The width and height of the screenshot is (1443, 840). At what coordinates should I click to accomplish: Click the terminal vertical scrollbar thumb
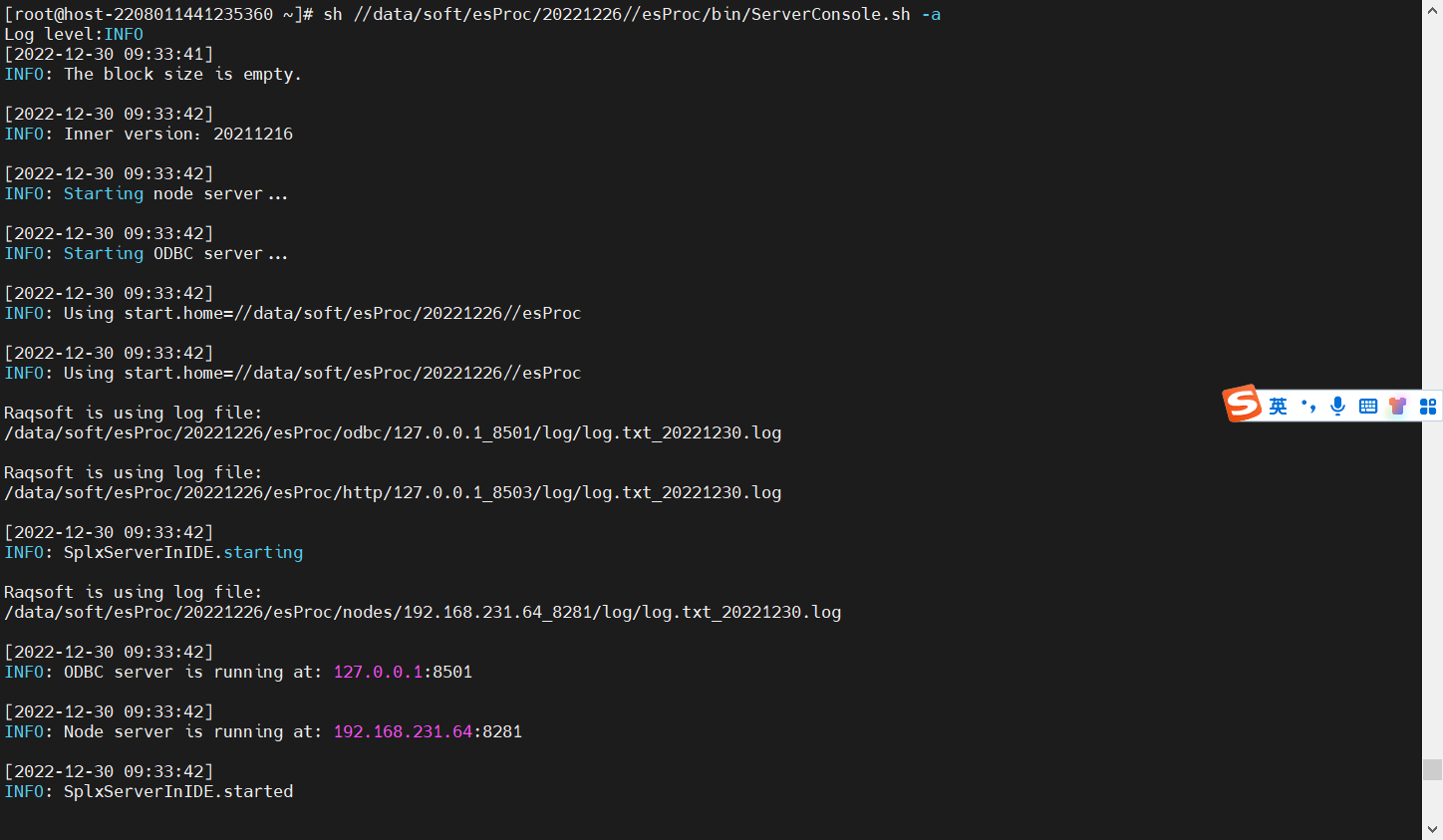click(1433, 769)
